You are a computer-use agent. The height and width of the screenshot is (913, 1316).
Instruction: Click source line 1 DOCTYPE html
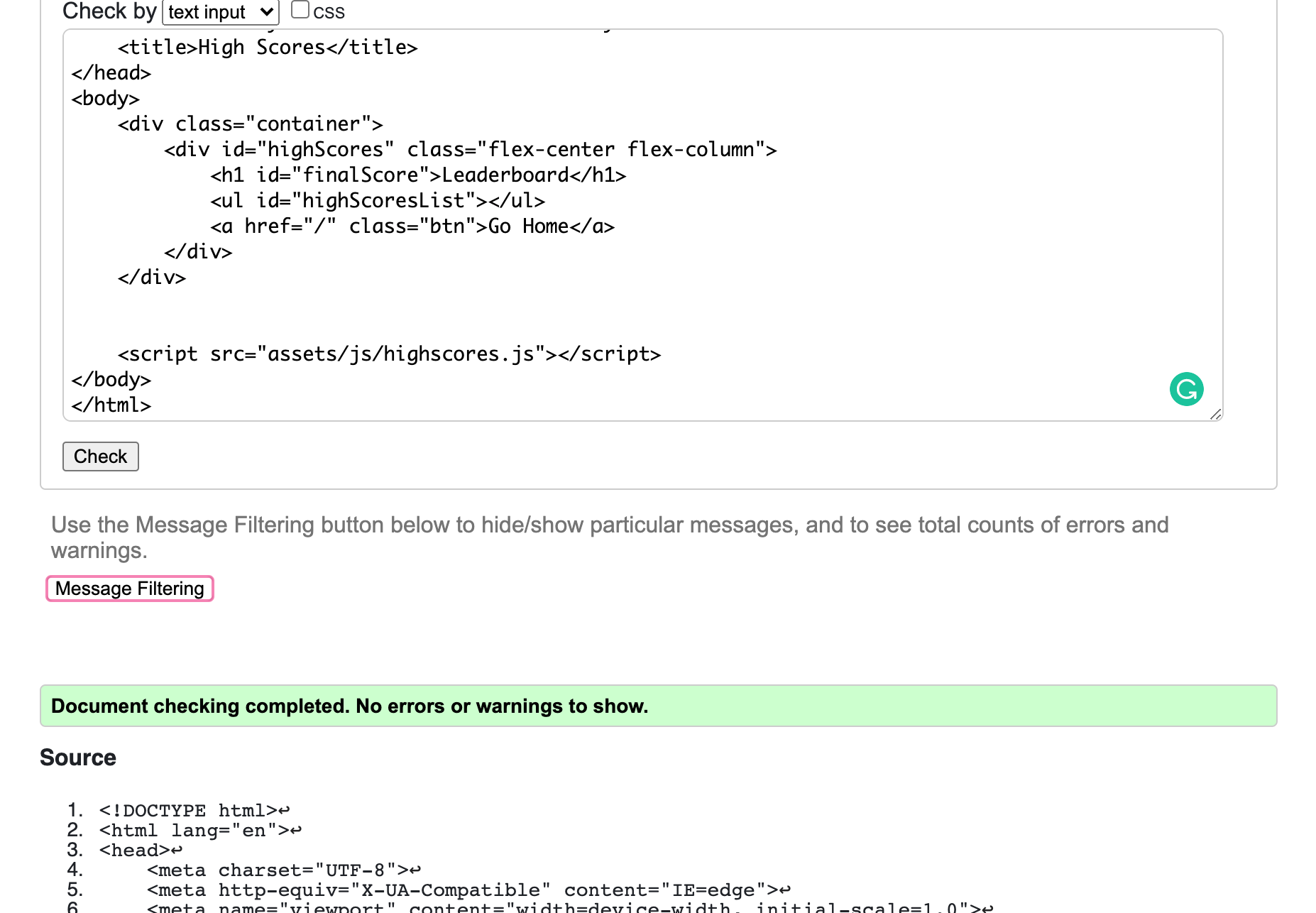point(194,811)
